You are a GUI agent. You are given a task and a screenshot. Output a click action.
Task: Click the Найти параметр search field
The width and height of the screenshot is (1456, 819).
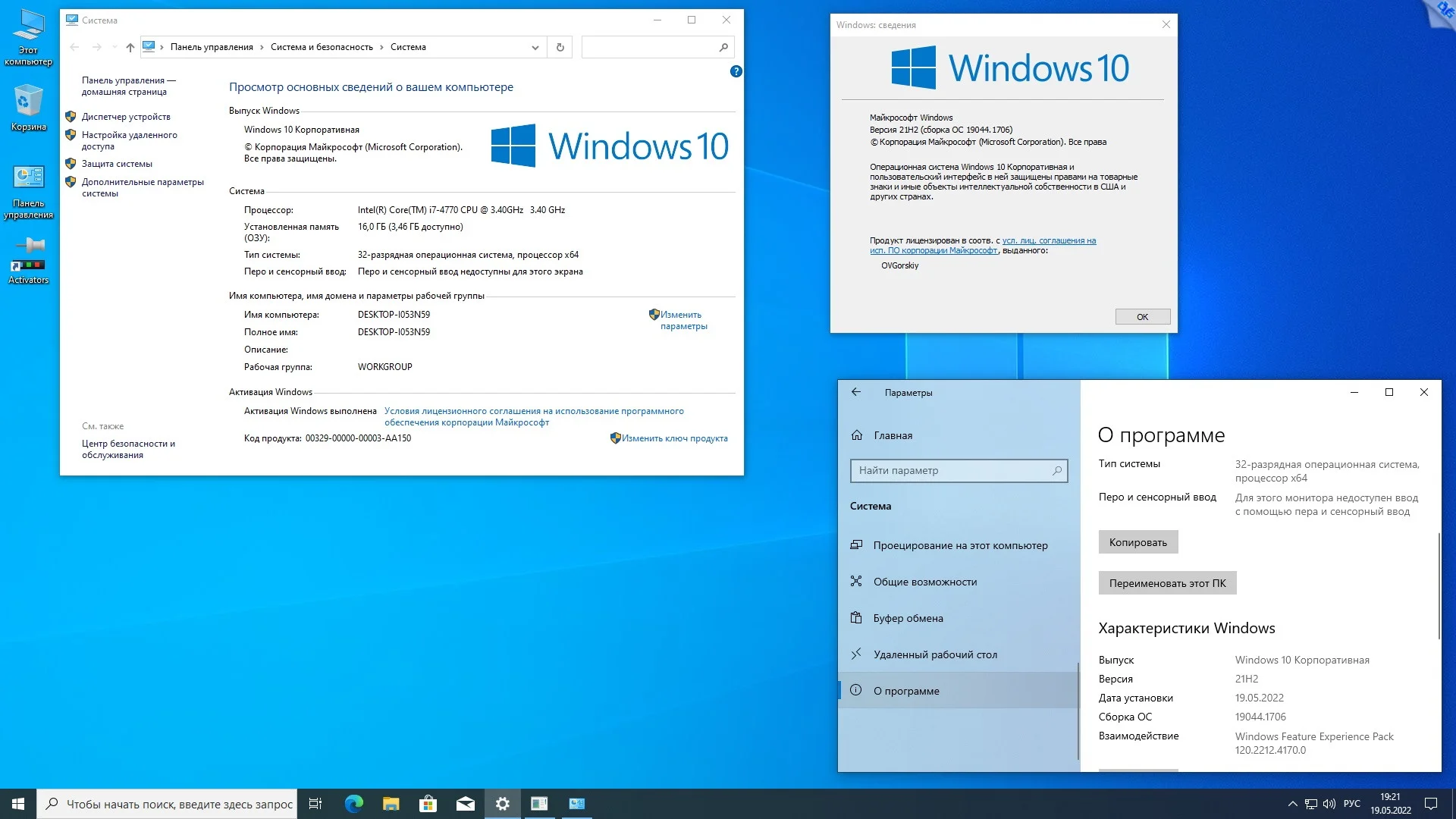coord(952,470)
